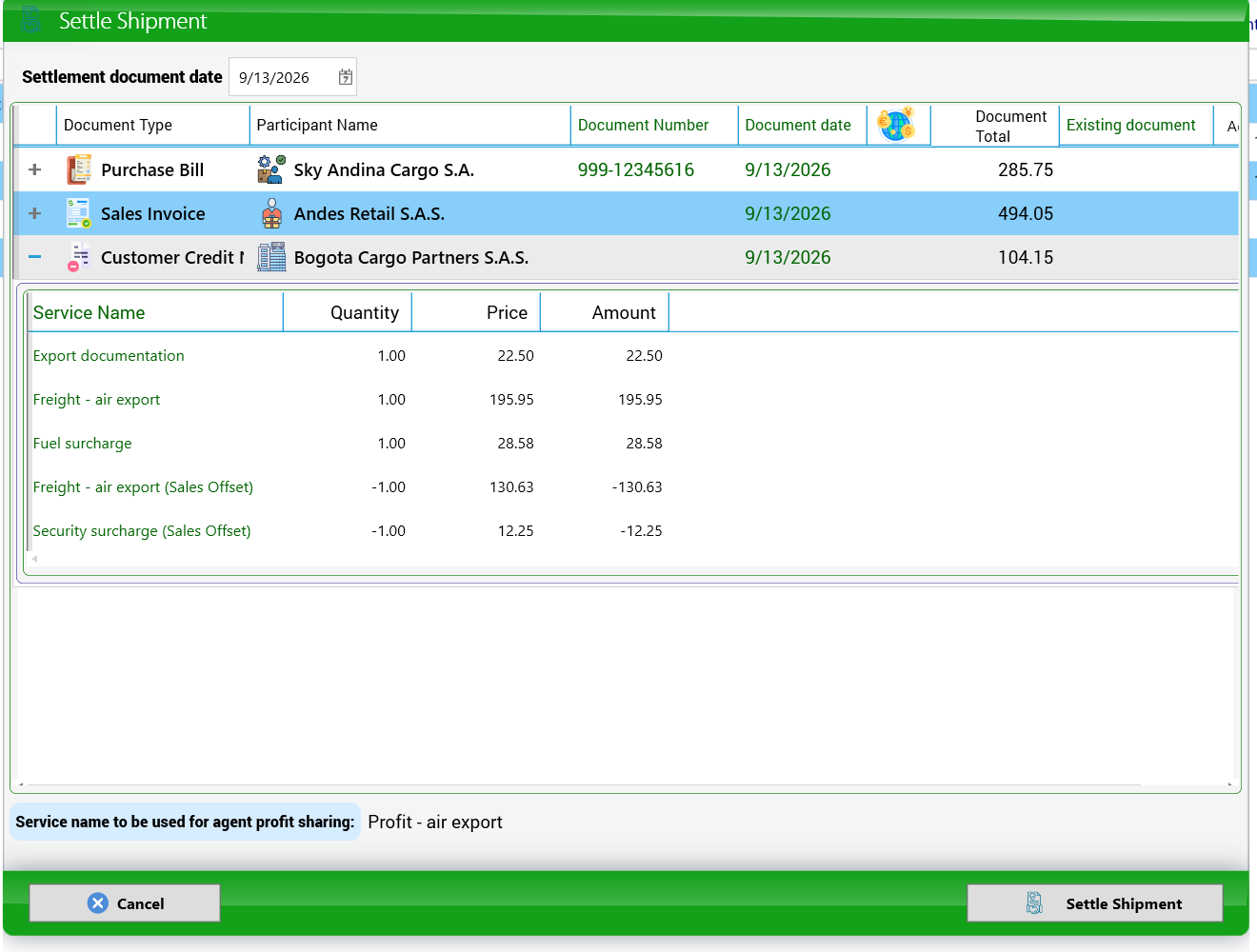Click the Sky Andina Cargo S.A. name
The image size is (1257, 952).
[x=384, y=169]
